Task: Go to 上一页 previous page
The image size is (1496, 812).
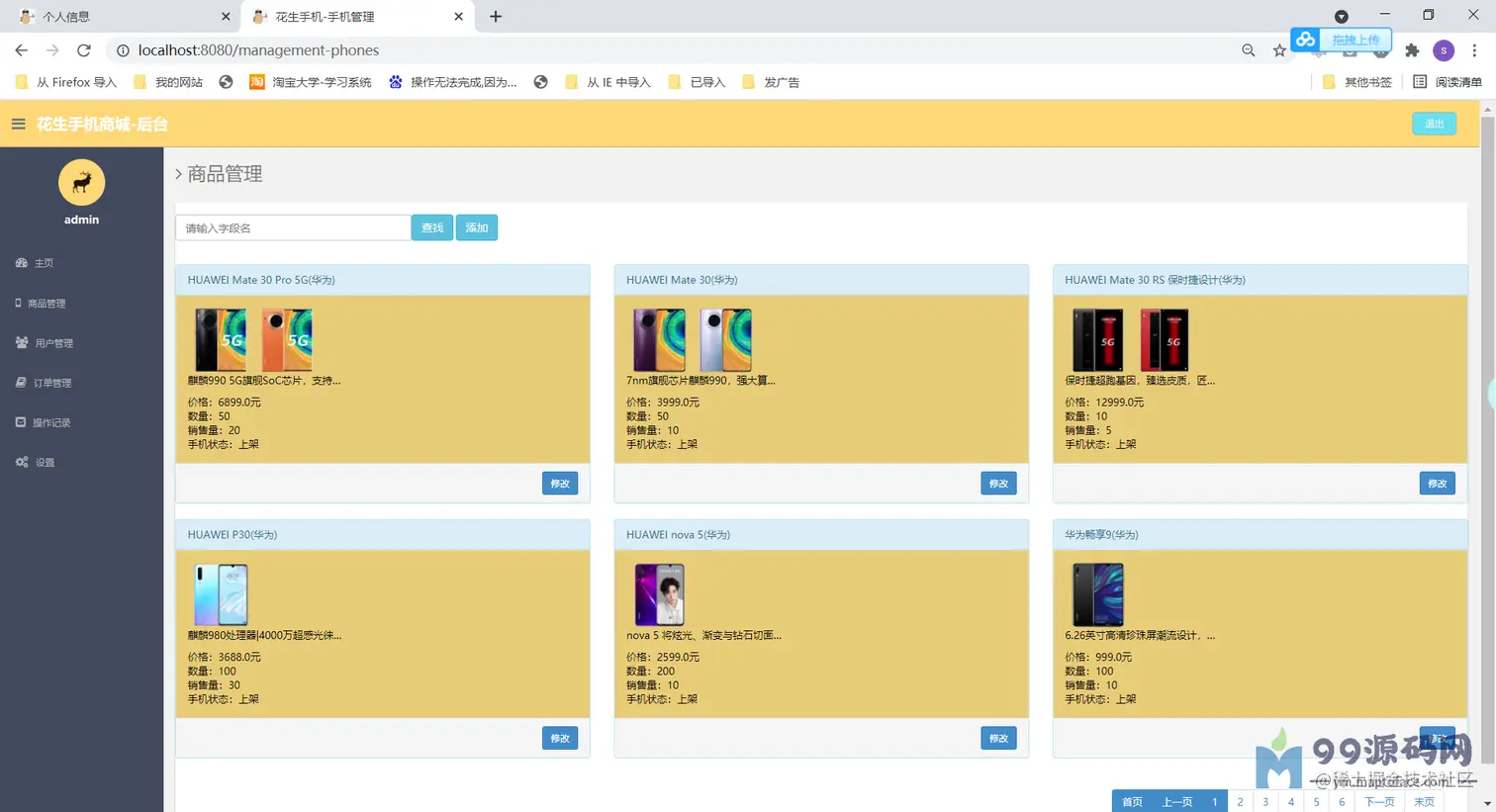Action: [1176, 802]
